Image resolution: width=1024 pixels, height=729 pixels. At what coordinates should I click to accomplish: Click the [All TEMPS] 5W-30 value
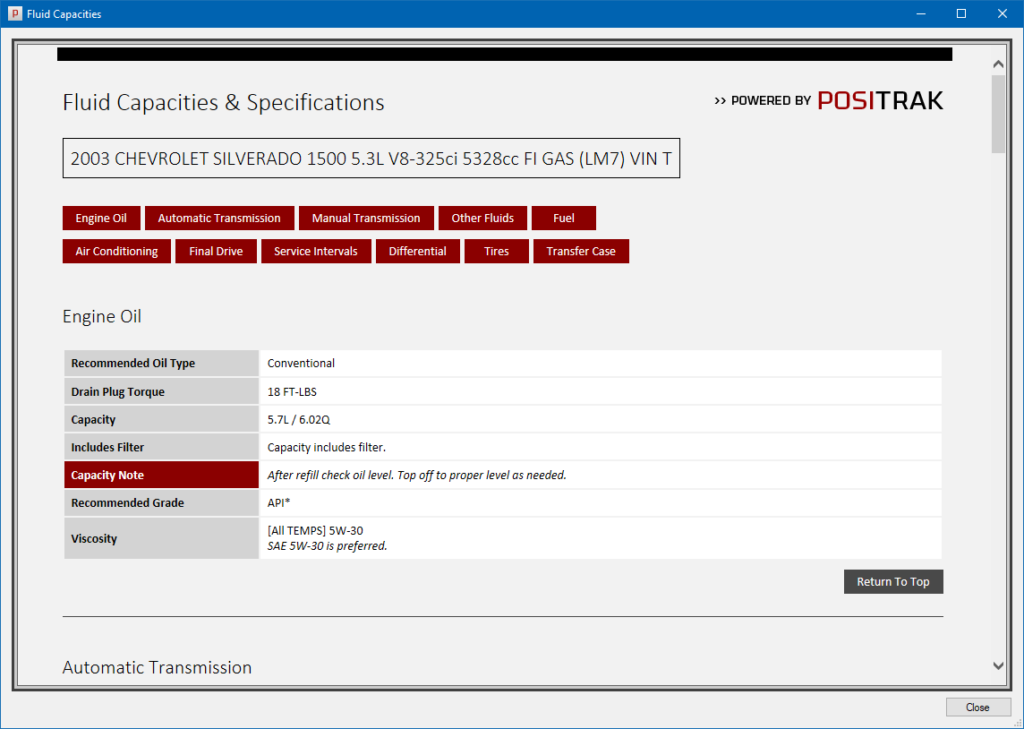tap(315, 531)
